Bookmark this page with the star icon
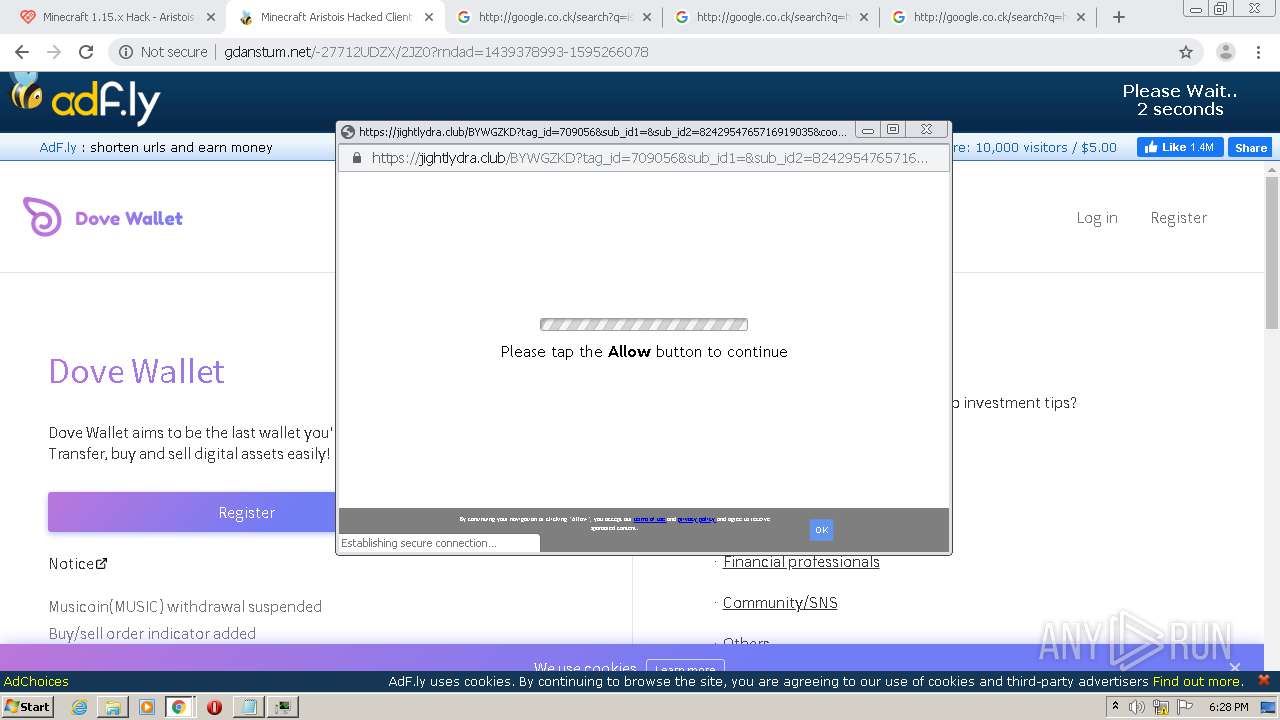Screen dimensions: 1280x720 [1186, 52]
